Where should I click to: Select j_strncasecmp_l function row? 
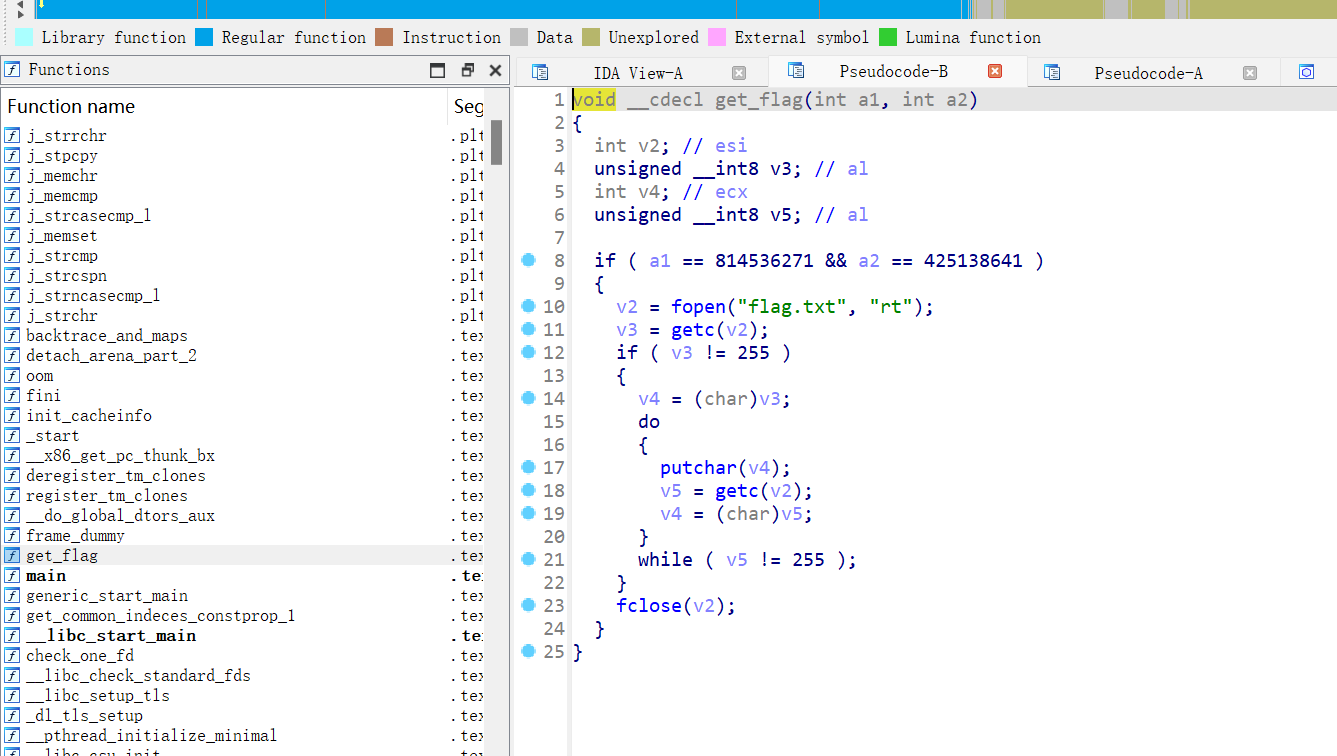pyautogui.click(x=243, y=296)
